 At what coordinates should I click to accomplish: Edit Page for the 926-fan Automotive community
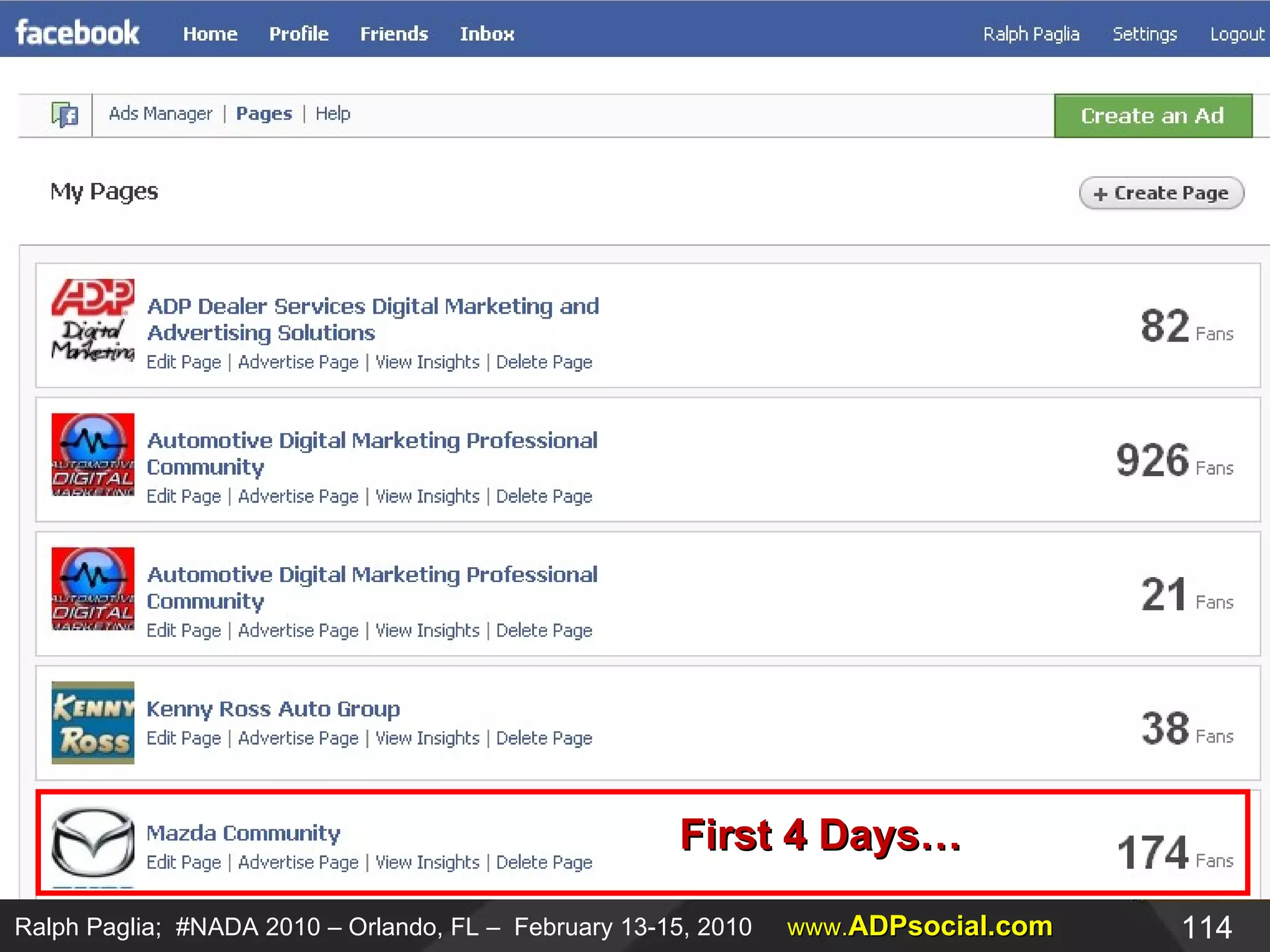(x=184, y=496)
